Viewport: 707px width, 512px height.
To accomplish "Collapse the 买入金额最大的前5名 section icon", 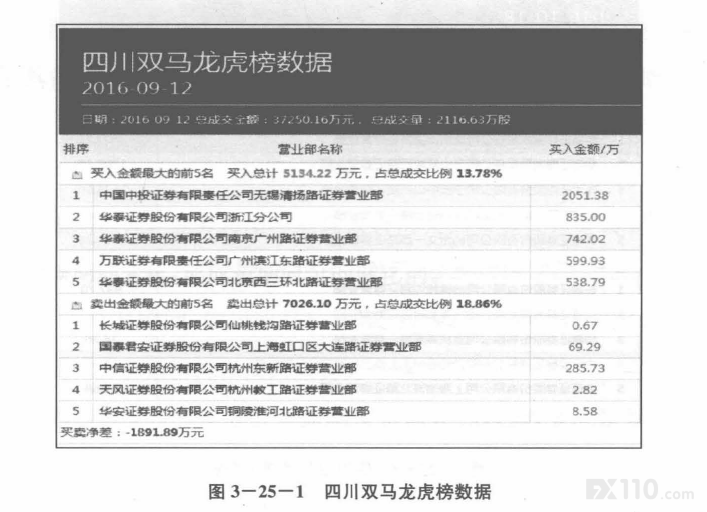I will [x=77, y=175].
